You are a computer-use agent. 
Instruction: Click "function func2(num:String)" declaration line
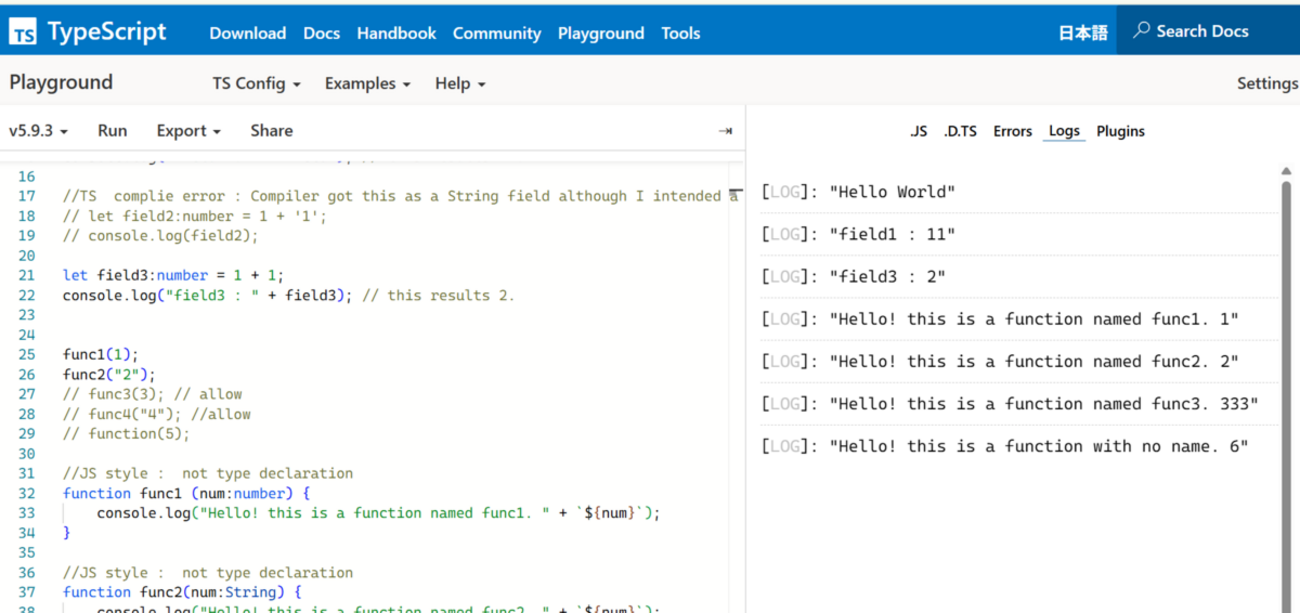182,593
